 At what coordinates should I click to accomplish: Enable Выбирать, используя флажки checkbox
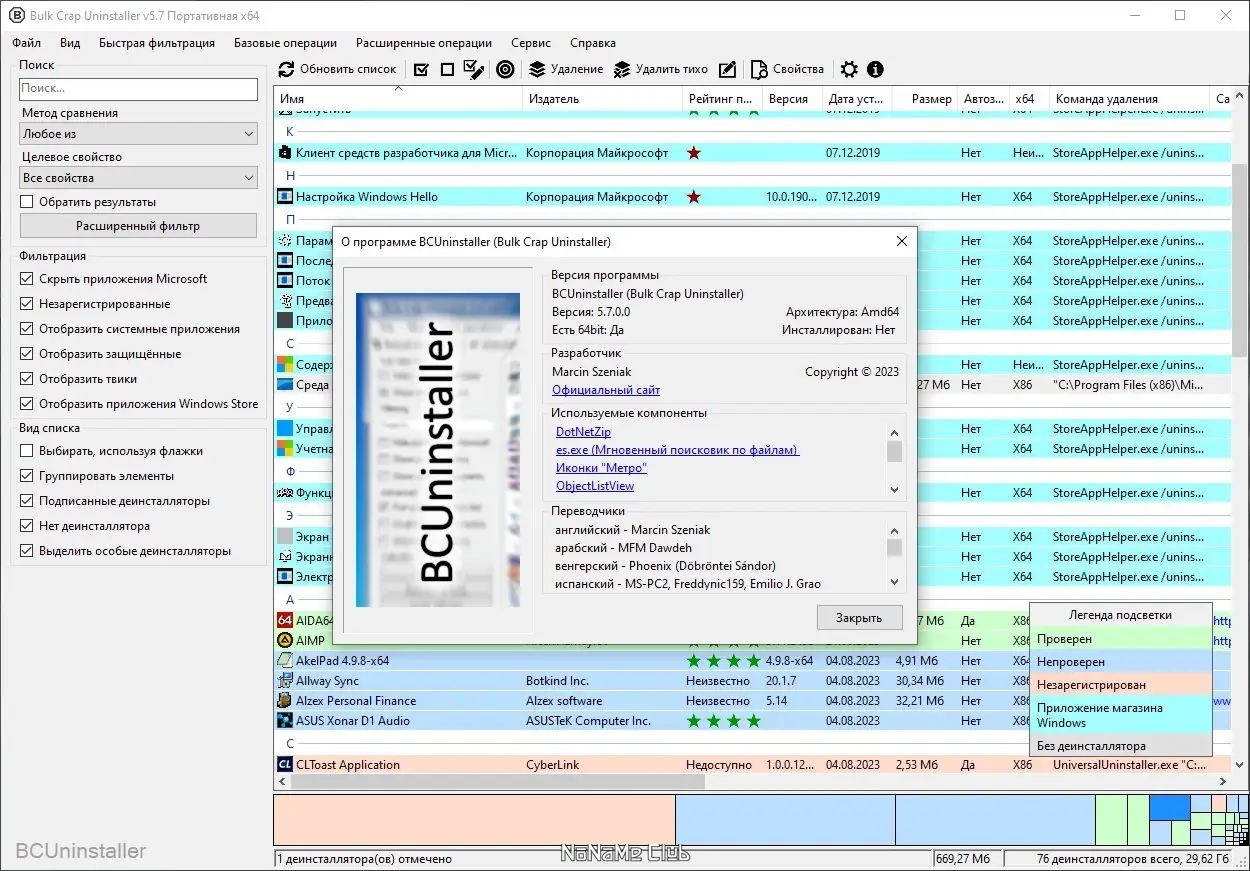(x=27, y=451)
